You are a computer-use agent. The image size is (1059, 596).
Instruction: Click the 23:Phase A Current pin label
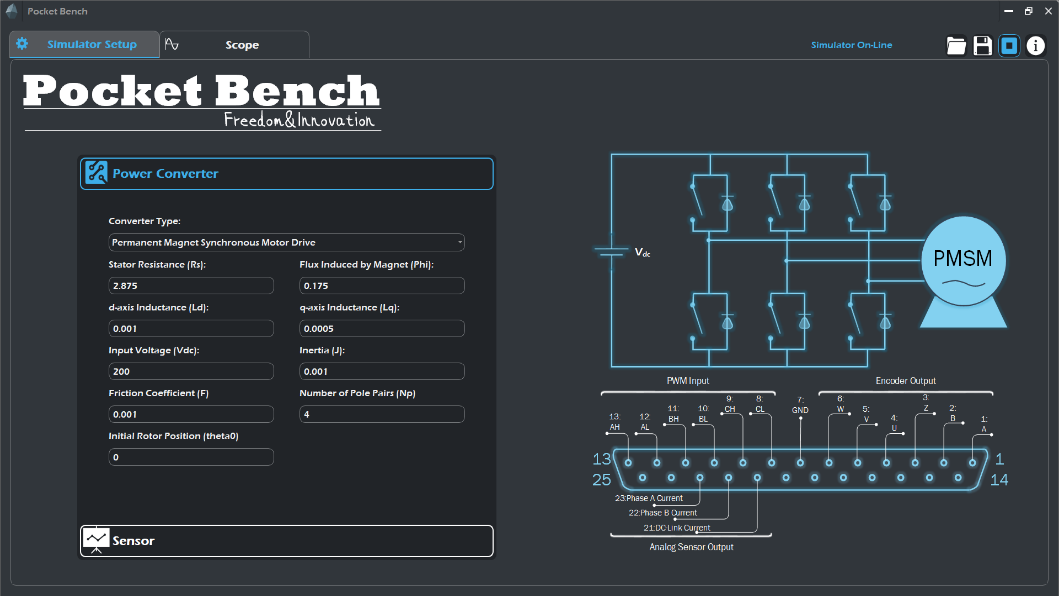pos(648,498)
